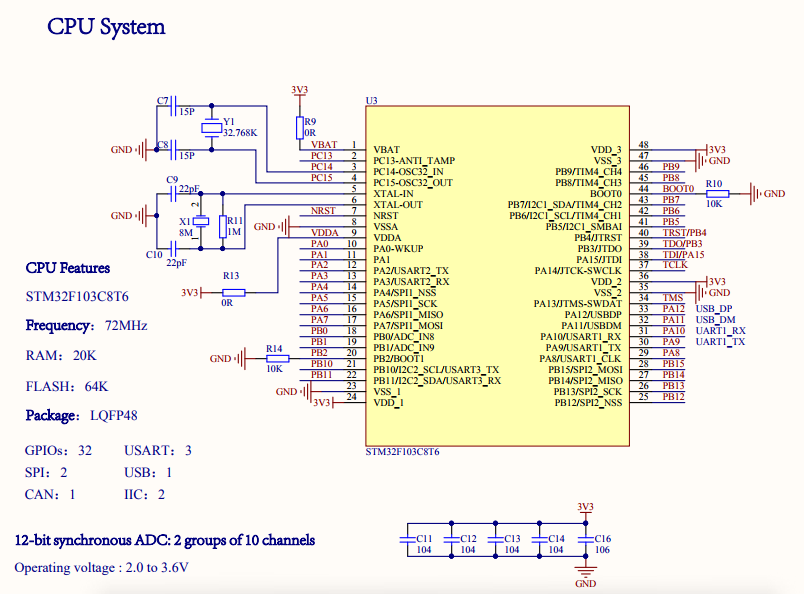This screenshot has height=594, width=804.
Task: Select the Package: LQFP48 line
Action: [x=82, y=415]
